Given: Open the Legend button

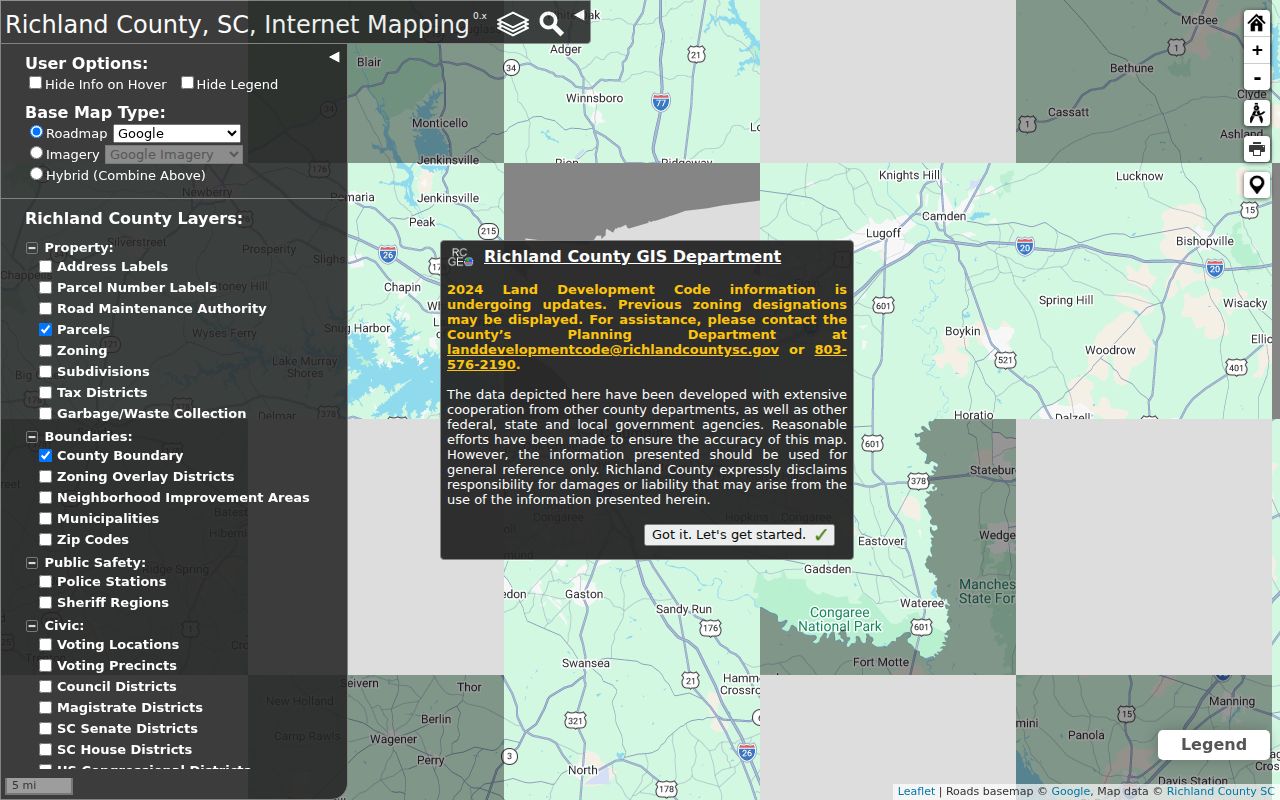Looking at the screenshot, I should (1214, 745).
